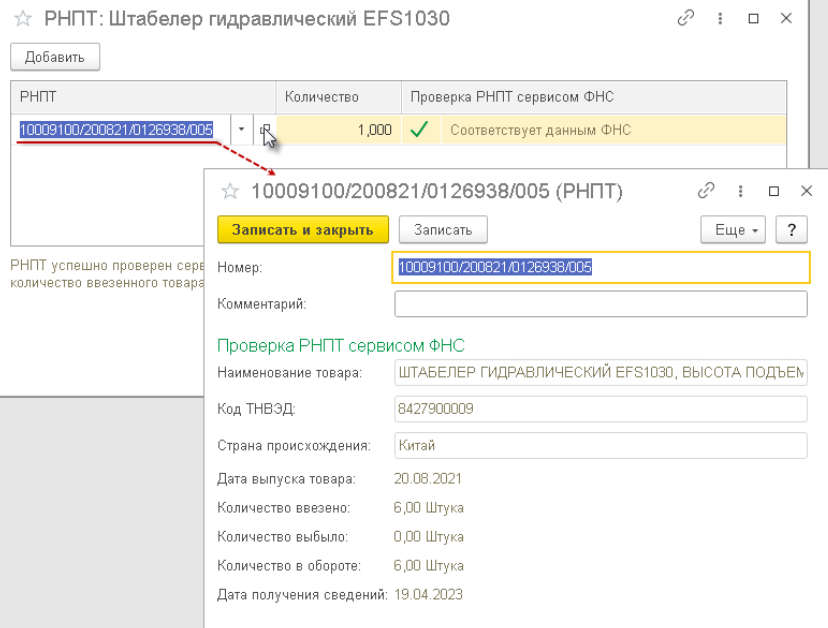Add the back РНПТ list window to favorites via its star
The height and width of the screenshot is (628, 828).
point(23,19)
